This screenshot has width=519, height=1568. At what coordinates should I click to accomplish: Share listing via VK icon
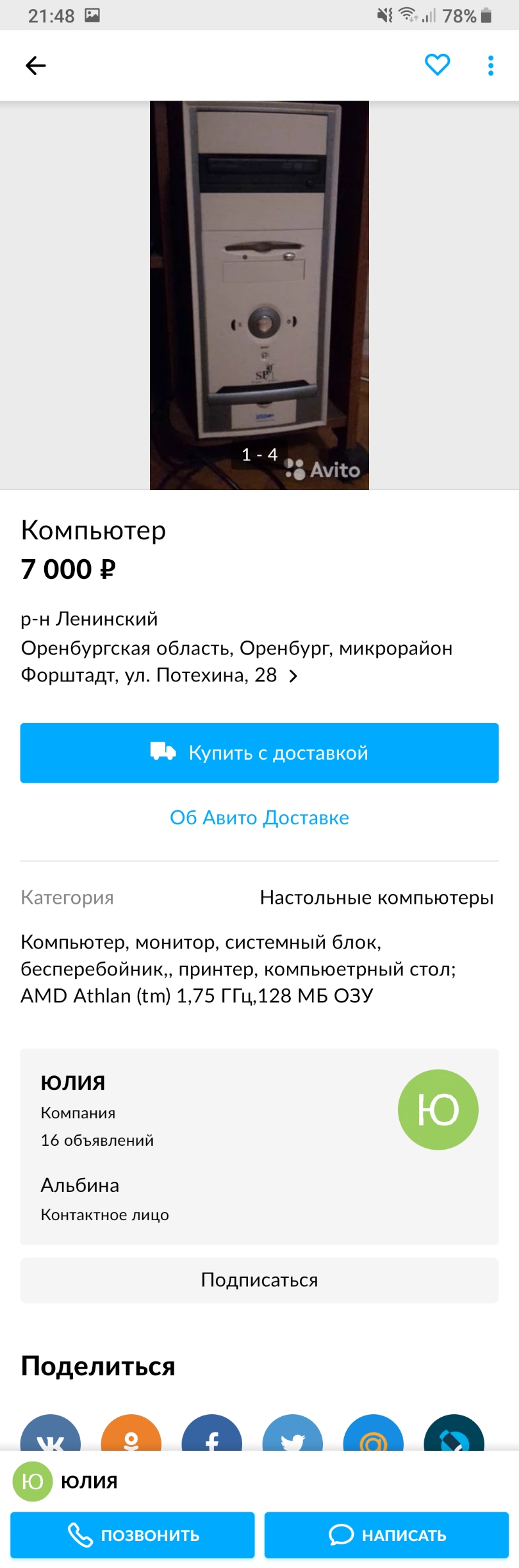click(x=51, y=1433)
